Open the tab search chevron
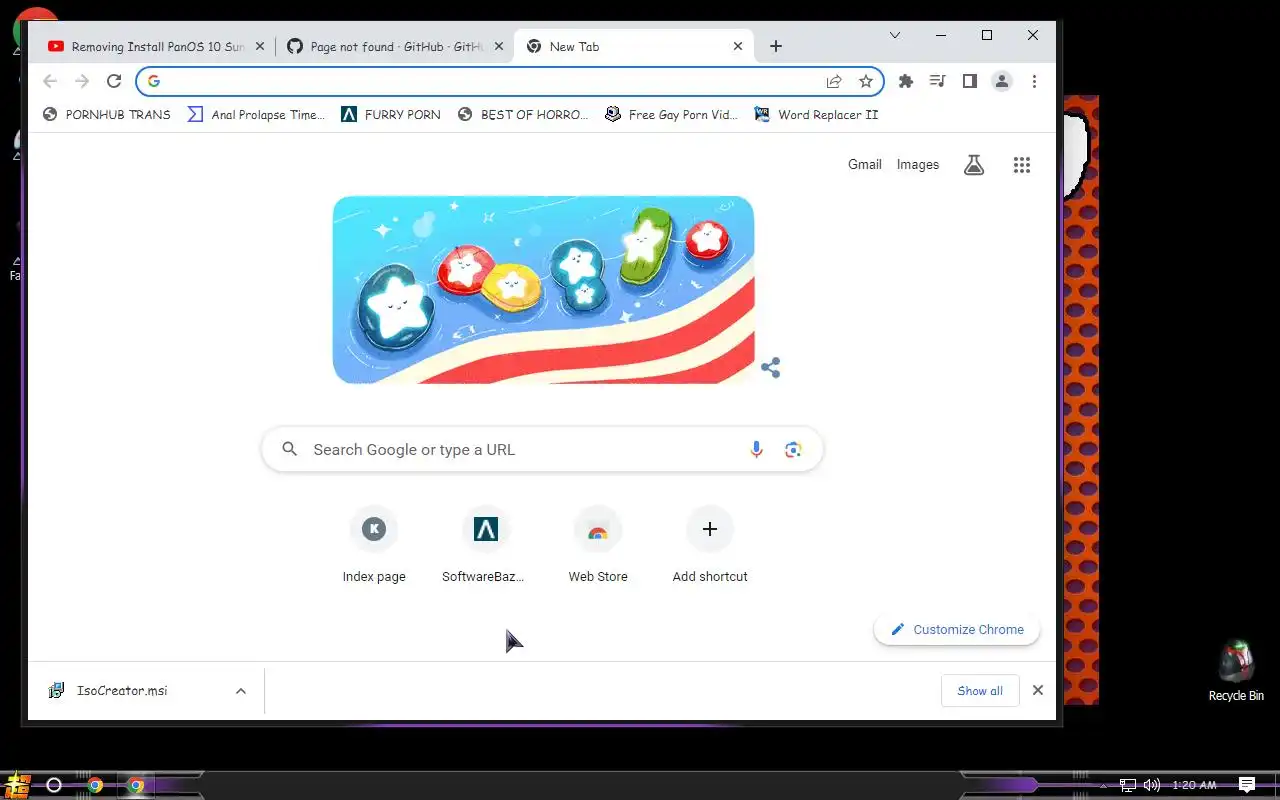 tap(895, 35)
